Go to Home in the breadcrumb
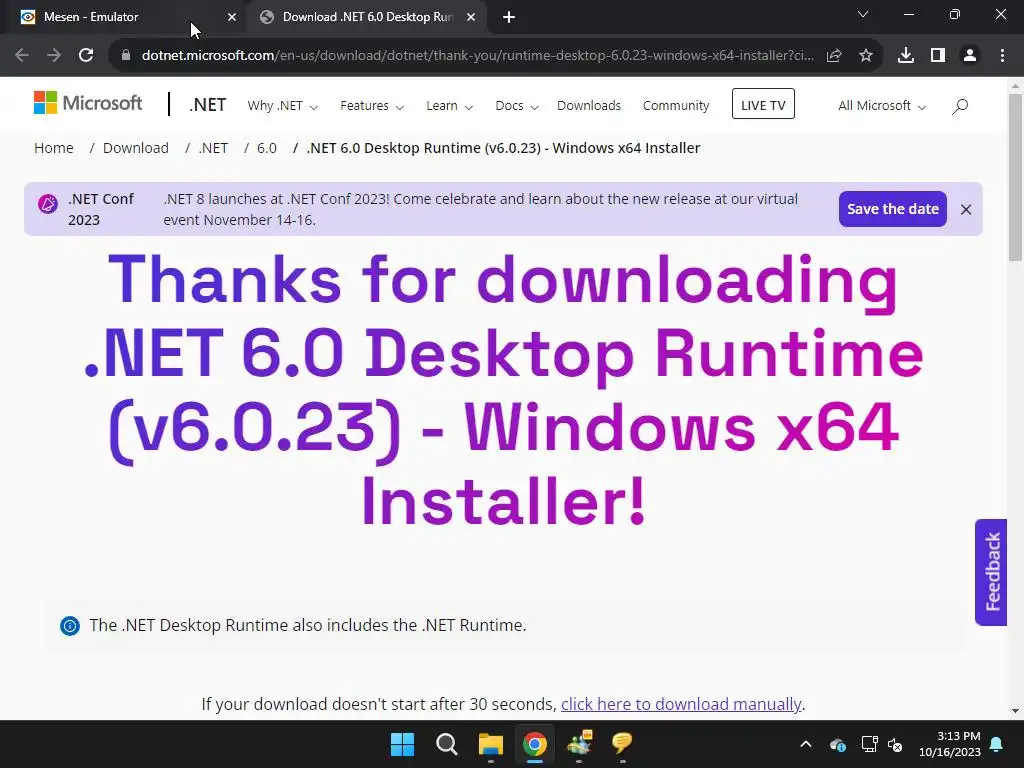 pos(54,148)
